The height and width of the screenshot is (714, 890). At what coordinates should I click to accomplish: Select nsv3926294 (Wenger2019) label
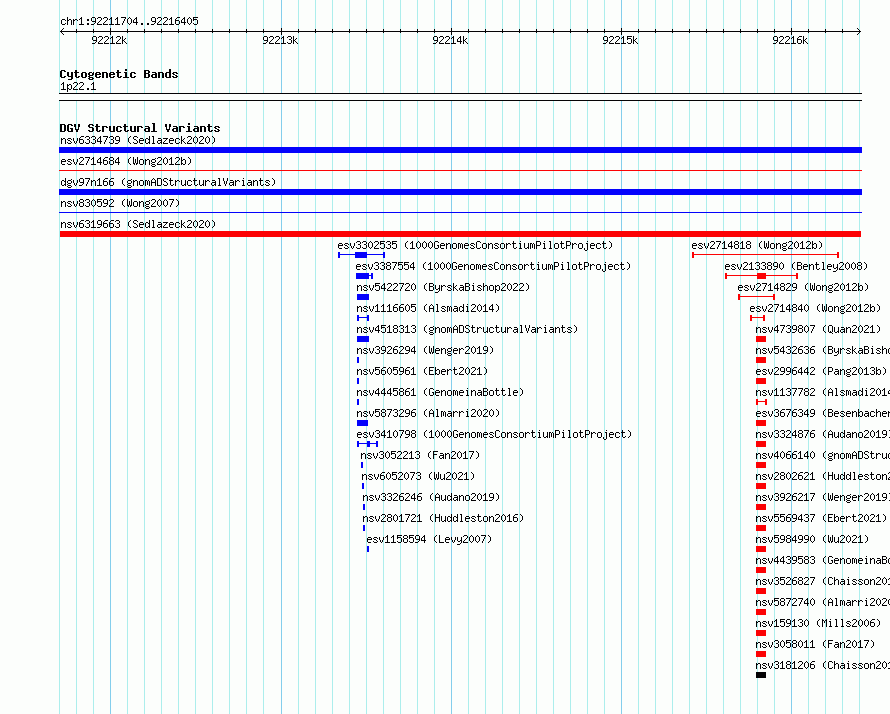coord(425,350)
